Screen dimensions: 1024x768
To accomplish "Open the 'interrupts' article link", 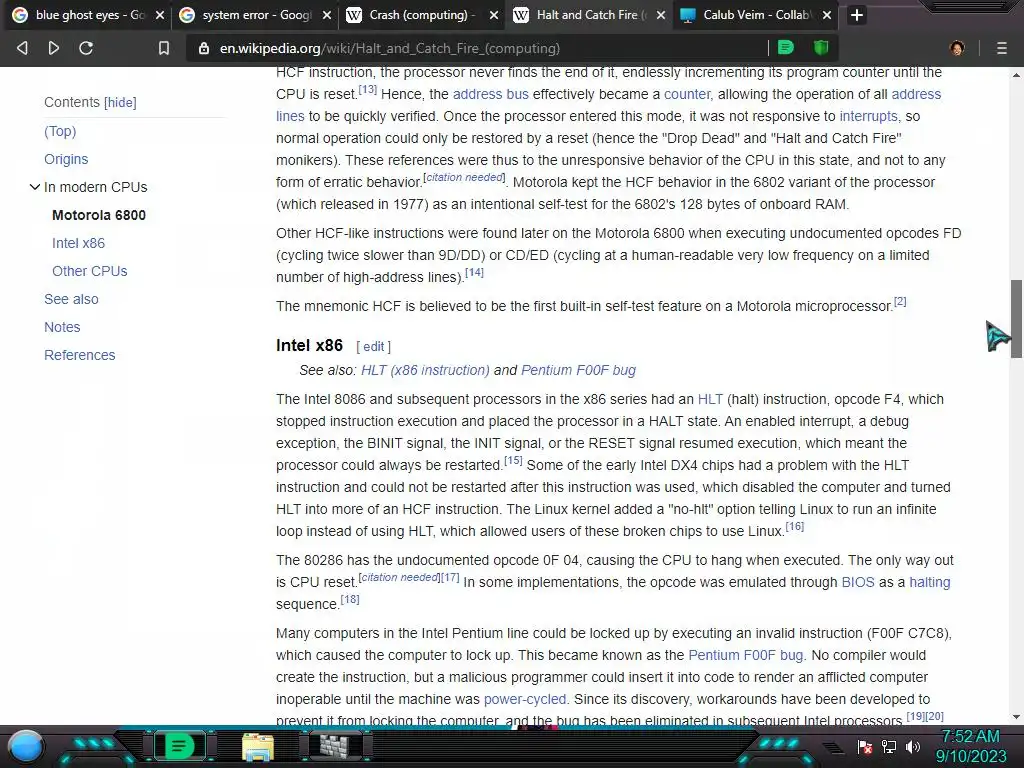I will (869, 116).
